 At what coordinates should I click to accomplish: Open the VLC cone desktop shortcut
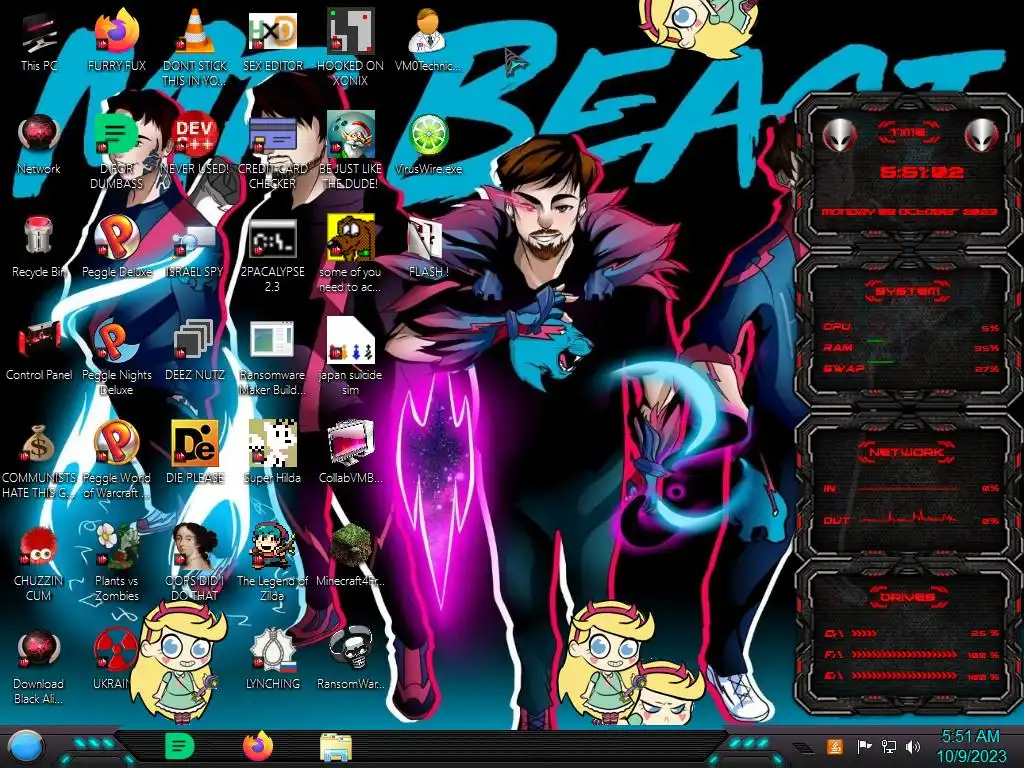[194, 33]
